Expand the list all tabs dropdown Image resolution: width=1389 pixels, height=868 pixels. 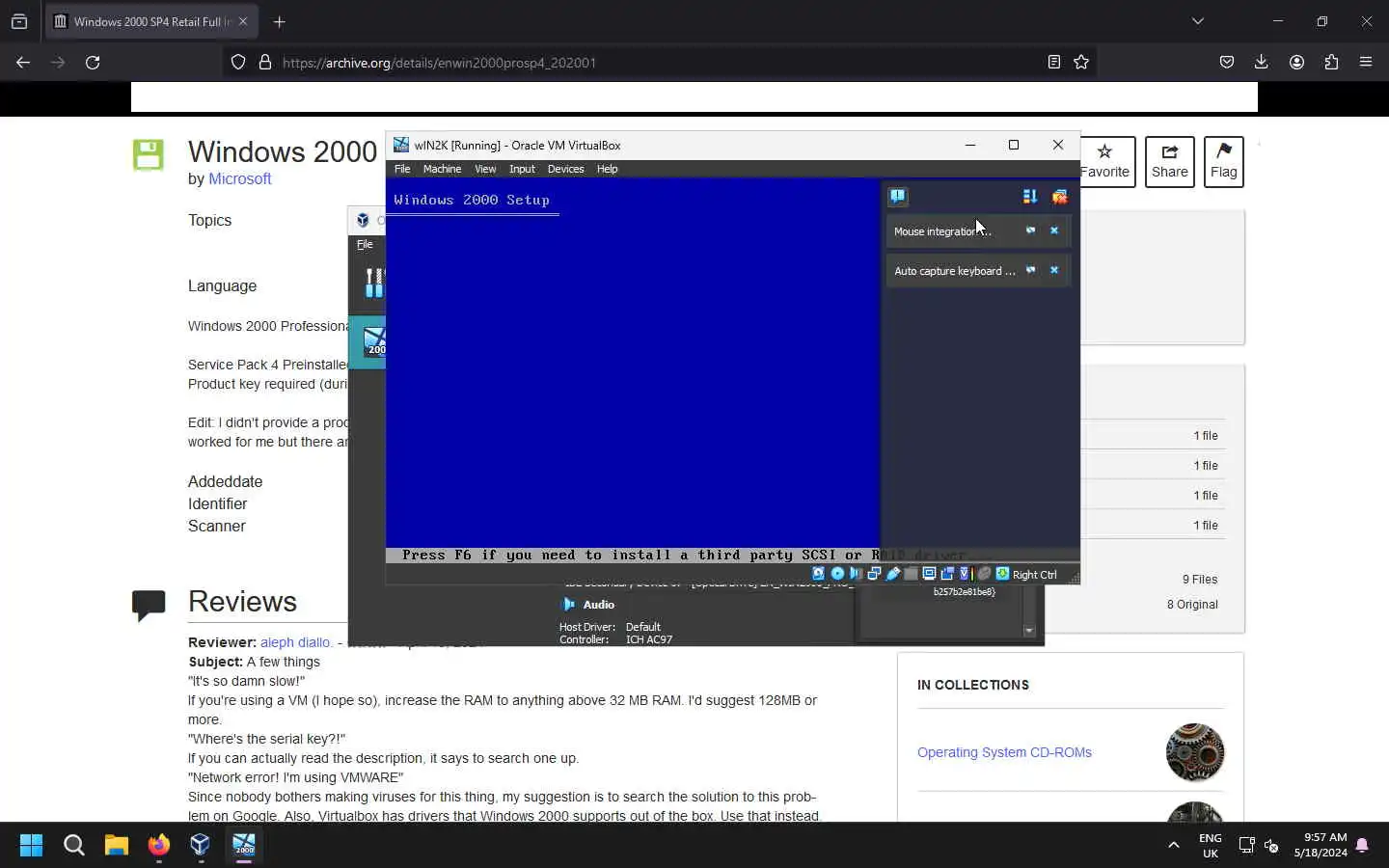pyautogui.click(x=1198, y=21)
